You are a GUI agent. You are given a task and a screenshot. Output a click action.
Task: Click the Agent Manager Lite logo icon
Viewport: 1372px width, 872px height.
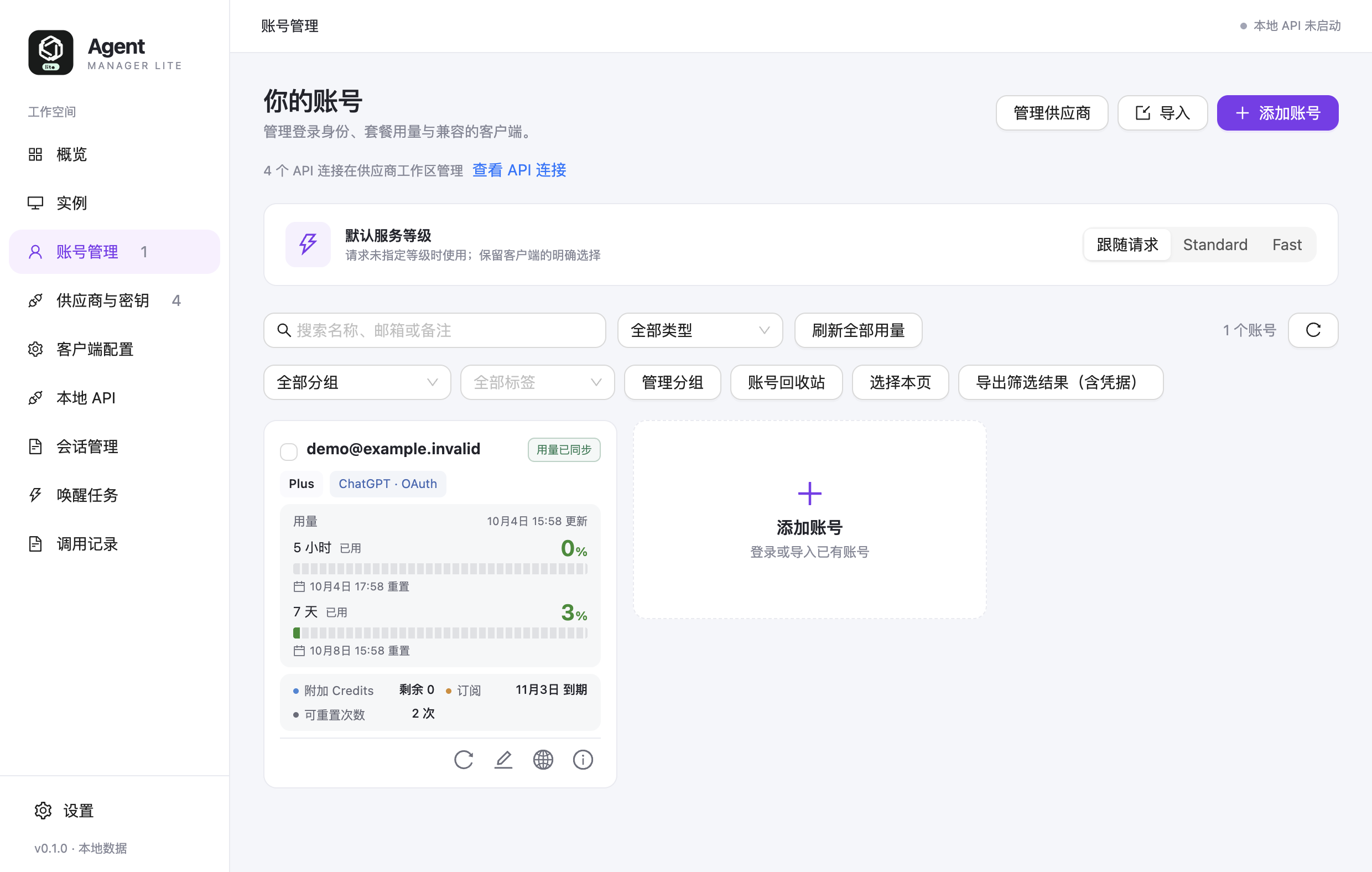point(51,53)
